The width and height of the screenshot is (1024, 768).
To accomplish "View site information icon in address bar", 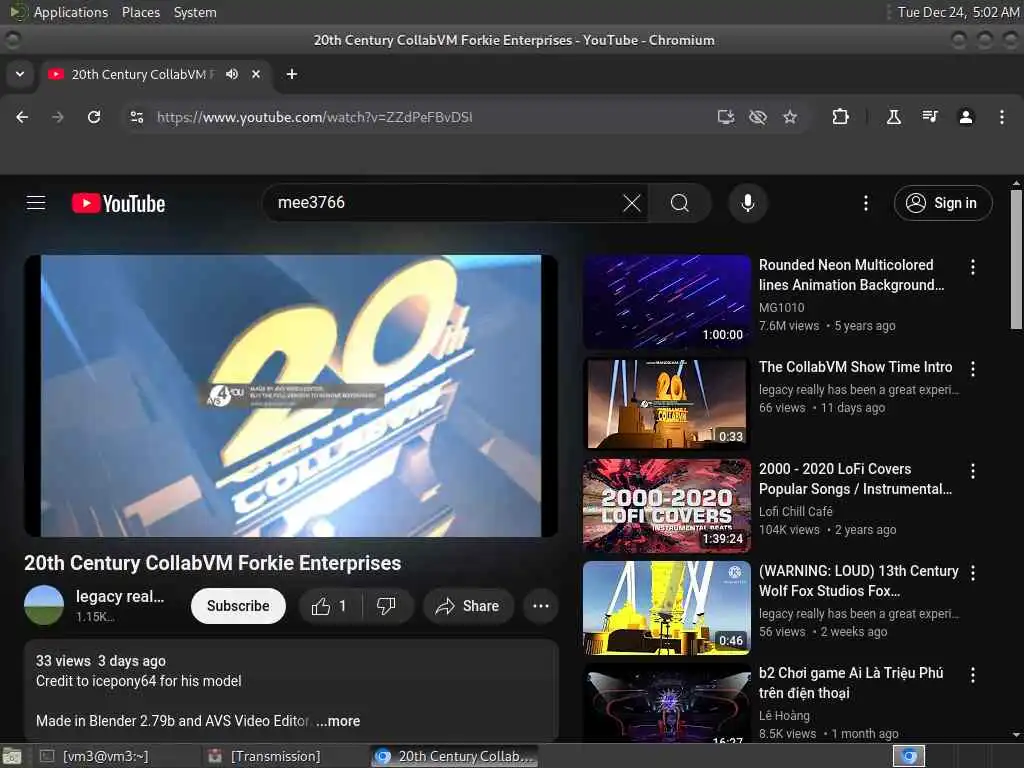I will pos(136,117).
